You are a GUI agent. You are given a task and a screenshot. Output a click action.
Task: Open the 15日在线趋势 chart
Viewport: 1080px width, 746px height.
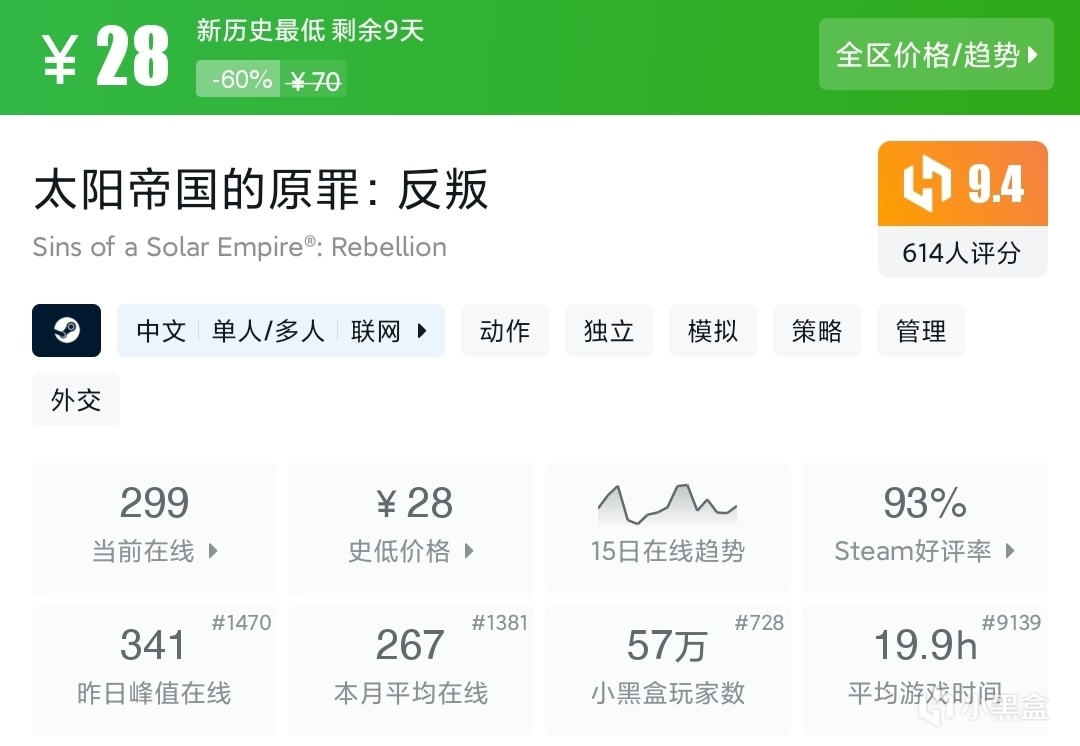(667, 527)
